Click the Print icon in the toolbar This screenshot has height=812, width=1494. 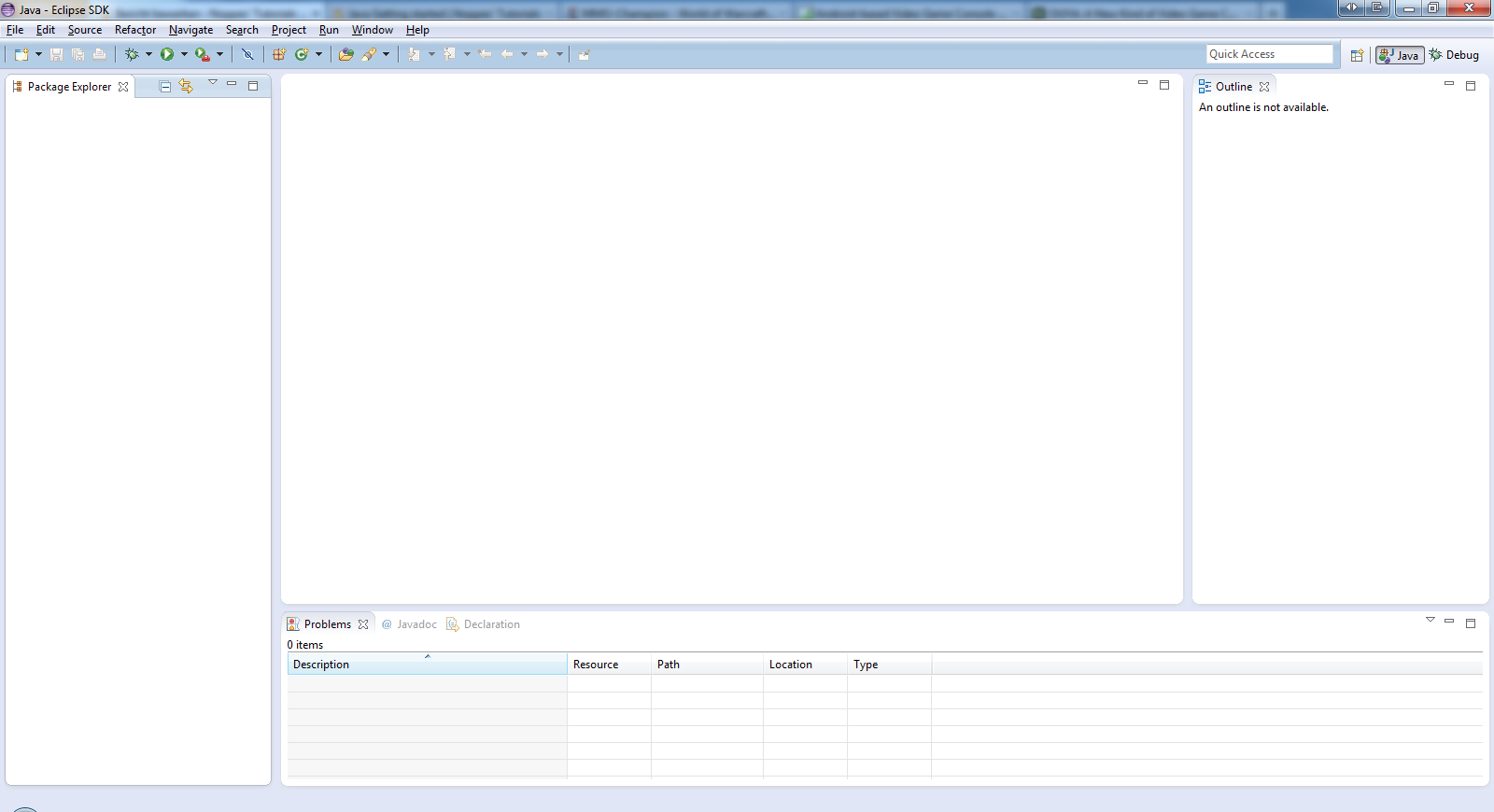(99, 54)
